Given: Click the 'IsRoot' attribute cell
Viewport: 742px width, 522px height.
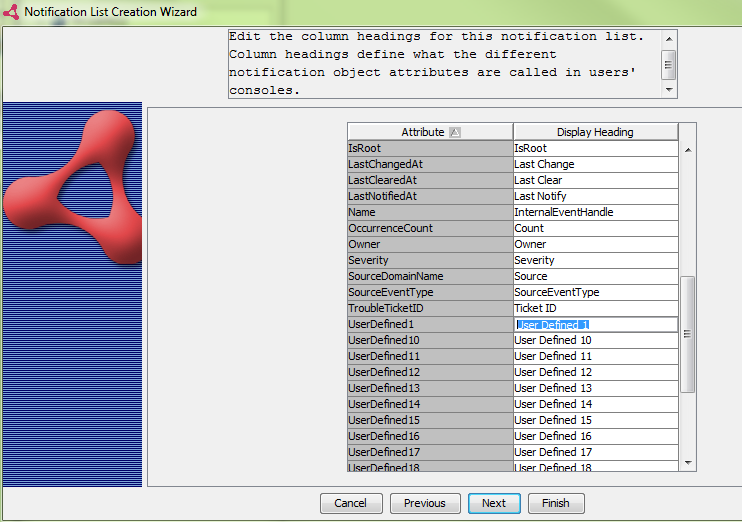Looking at the screenshot, I should coord(430,148).
